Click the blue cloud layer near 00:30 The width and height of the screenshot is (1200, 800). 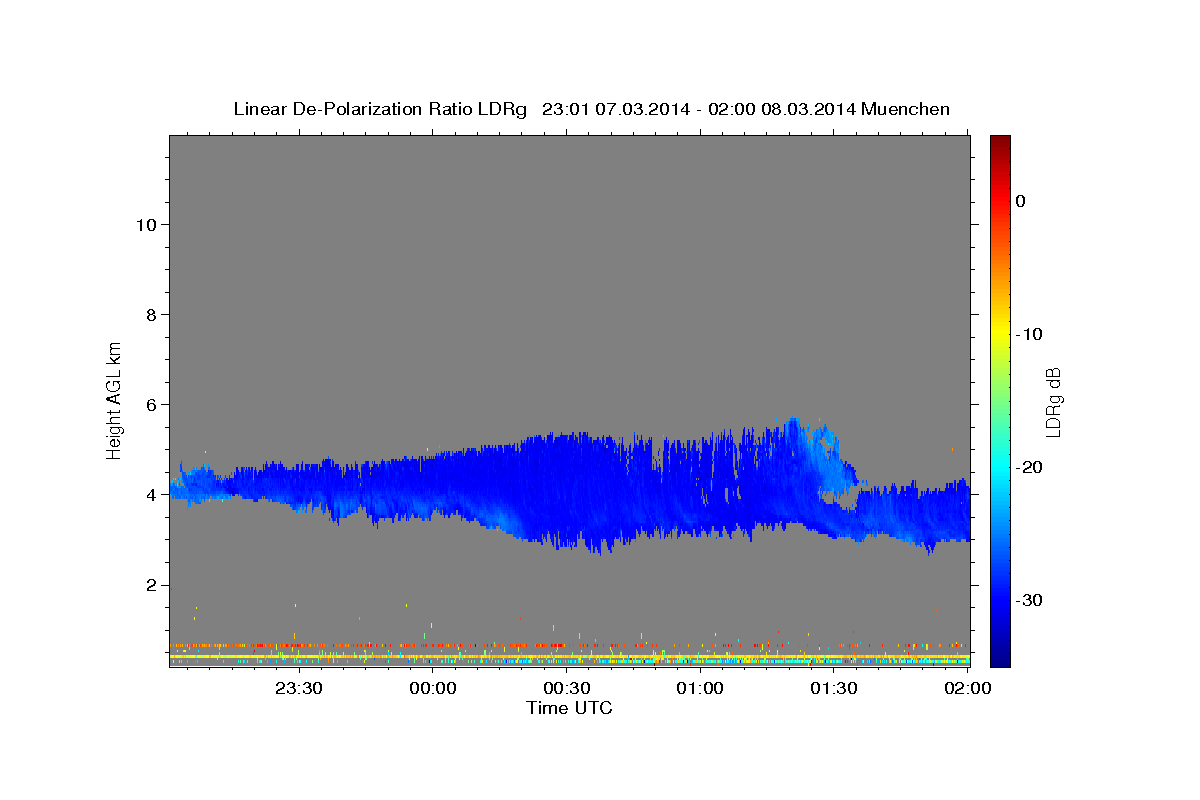(x=567, y=490)
